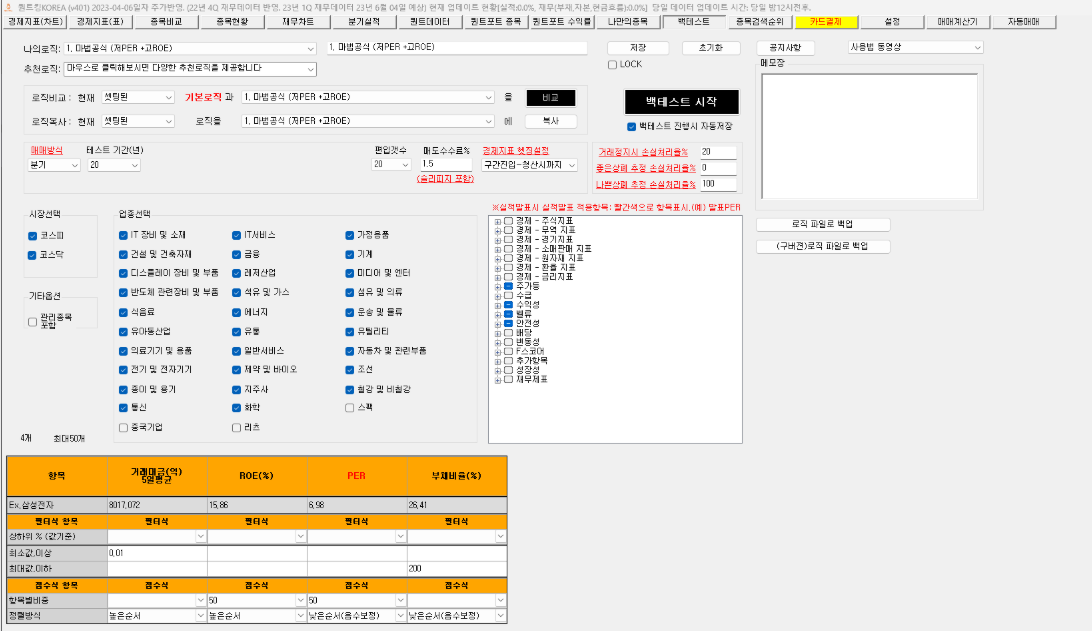
Task: Toggle the LOCK checkbox
Action: pos(612,64)
